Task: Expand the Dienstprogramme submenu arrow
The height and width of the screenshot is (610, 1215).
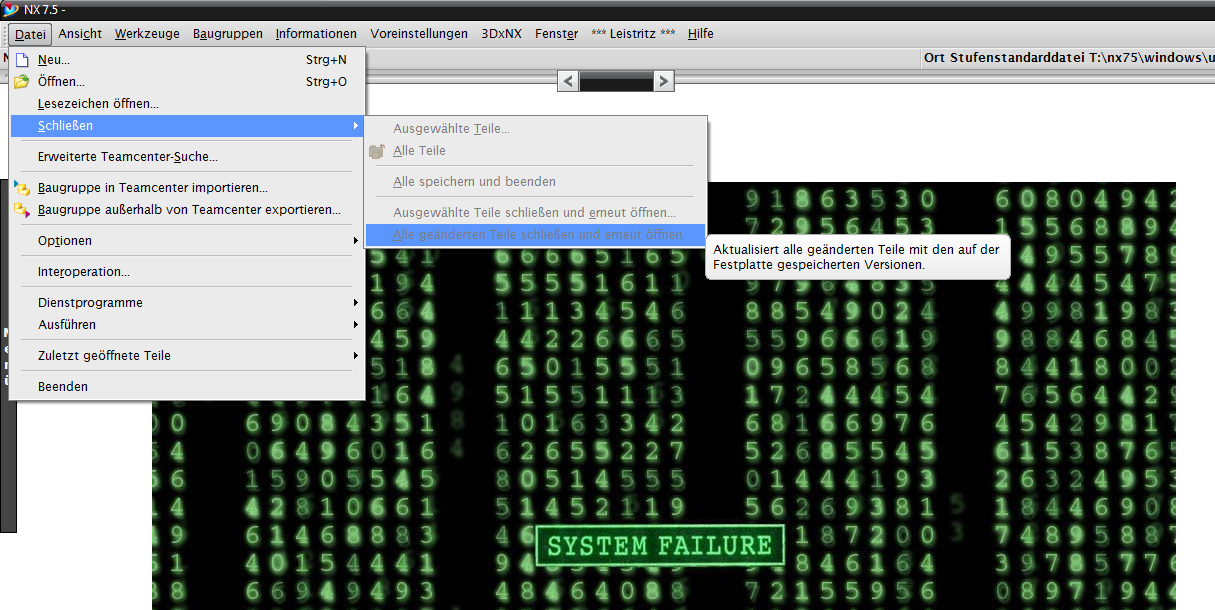Action: [355, 303]
